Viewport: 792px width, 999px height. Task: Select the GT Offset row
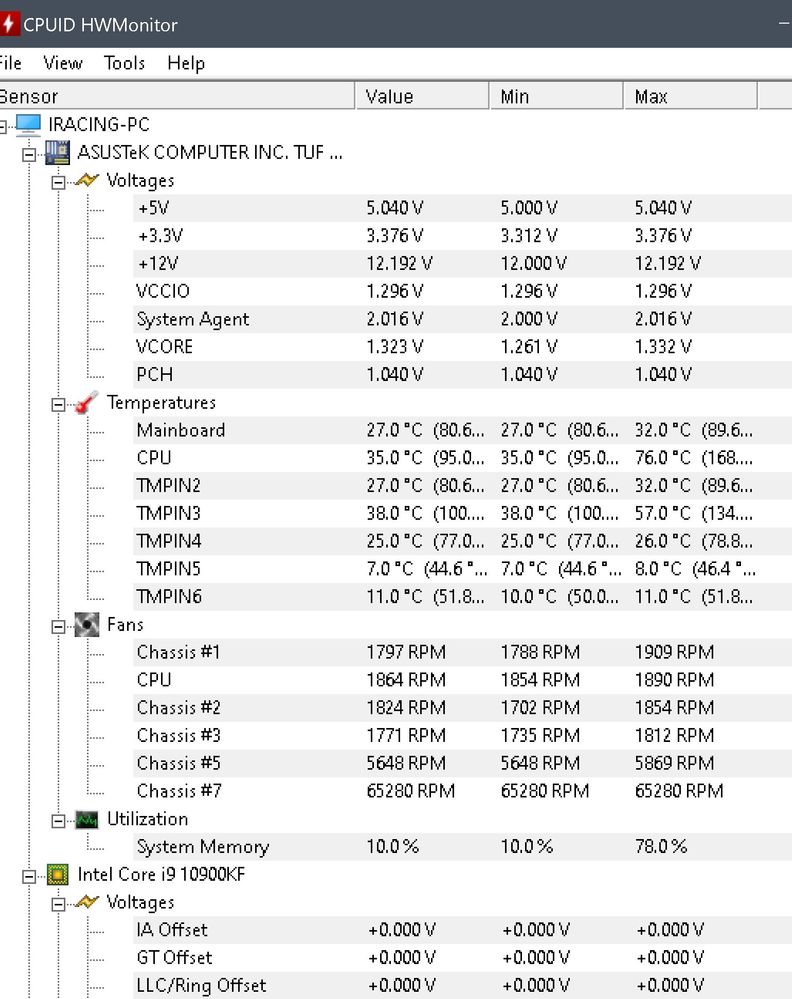click(x=462, y=958)
